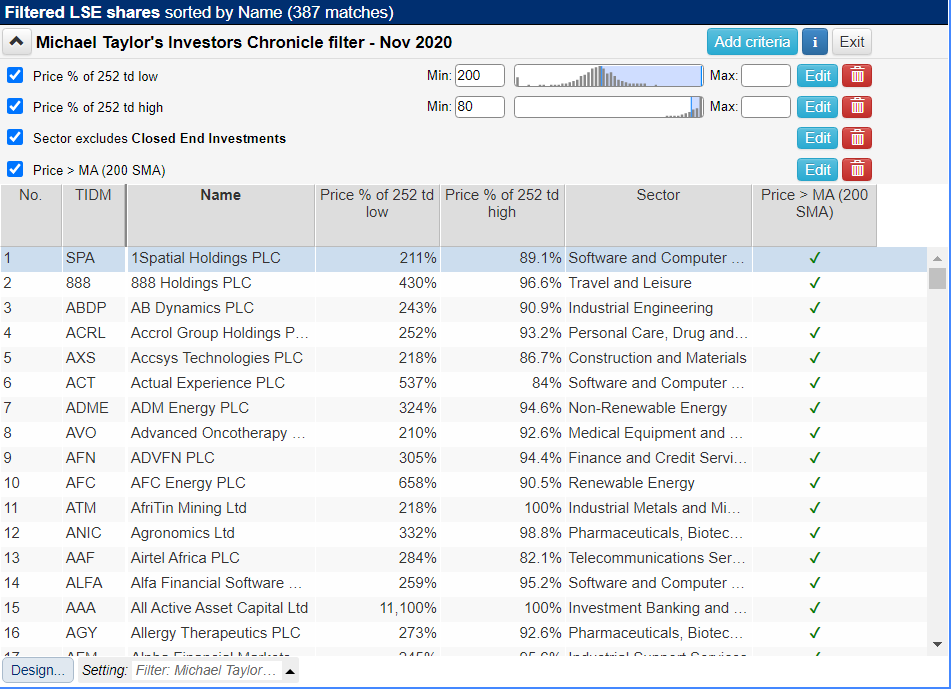Sort by the Name column header
This screenshot has height=689, width=951.
click(221, 215)
